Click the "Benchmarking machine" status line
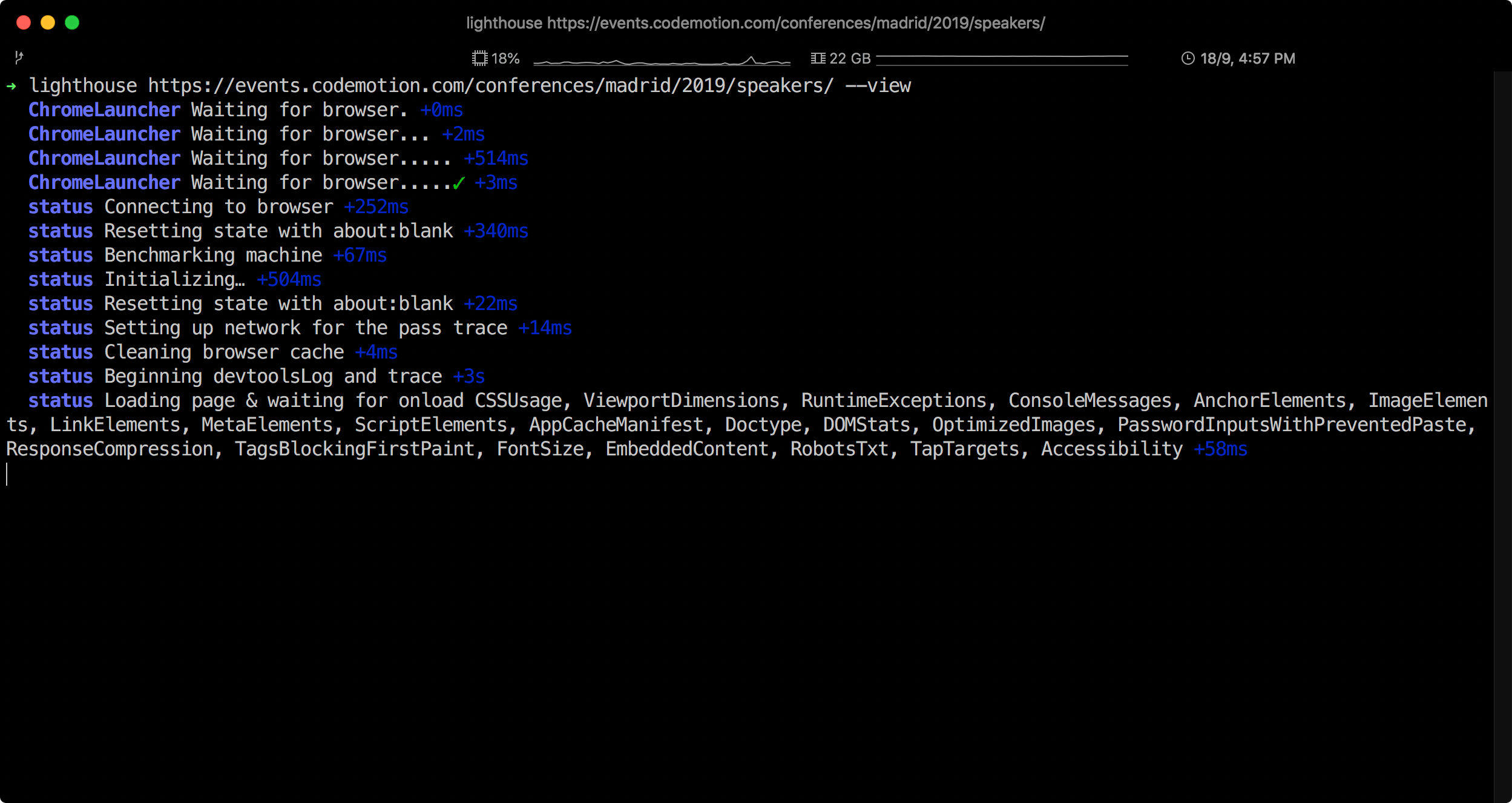Image resolution: width=1512 pixels, height=803 pixels. (x=213, y=256)
